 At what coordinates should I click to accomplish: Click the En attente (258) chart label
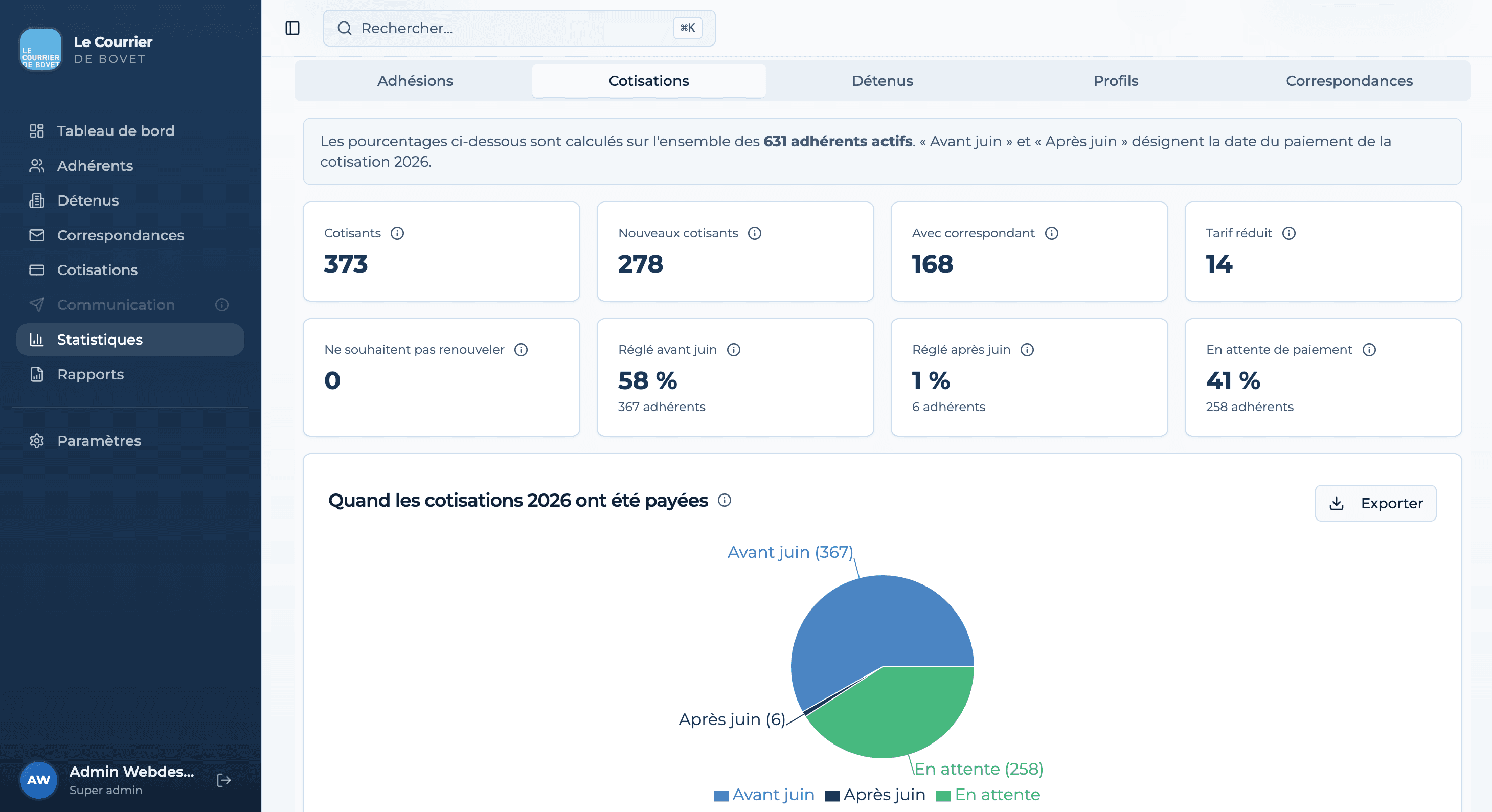tap(978, 769)
